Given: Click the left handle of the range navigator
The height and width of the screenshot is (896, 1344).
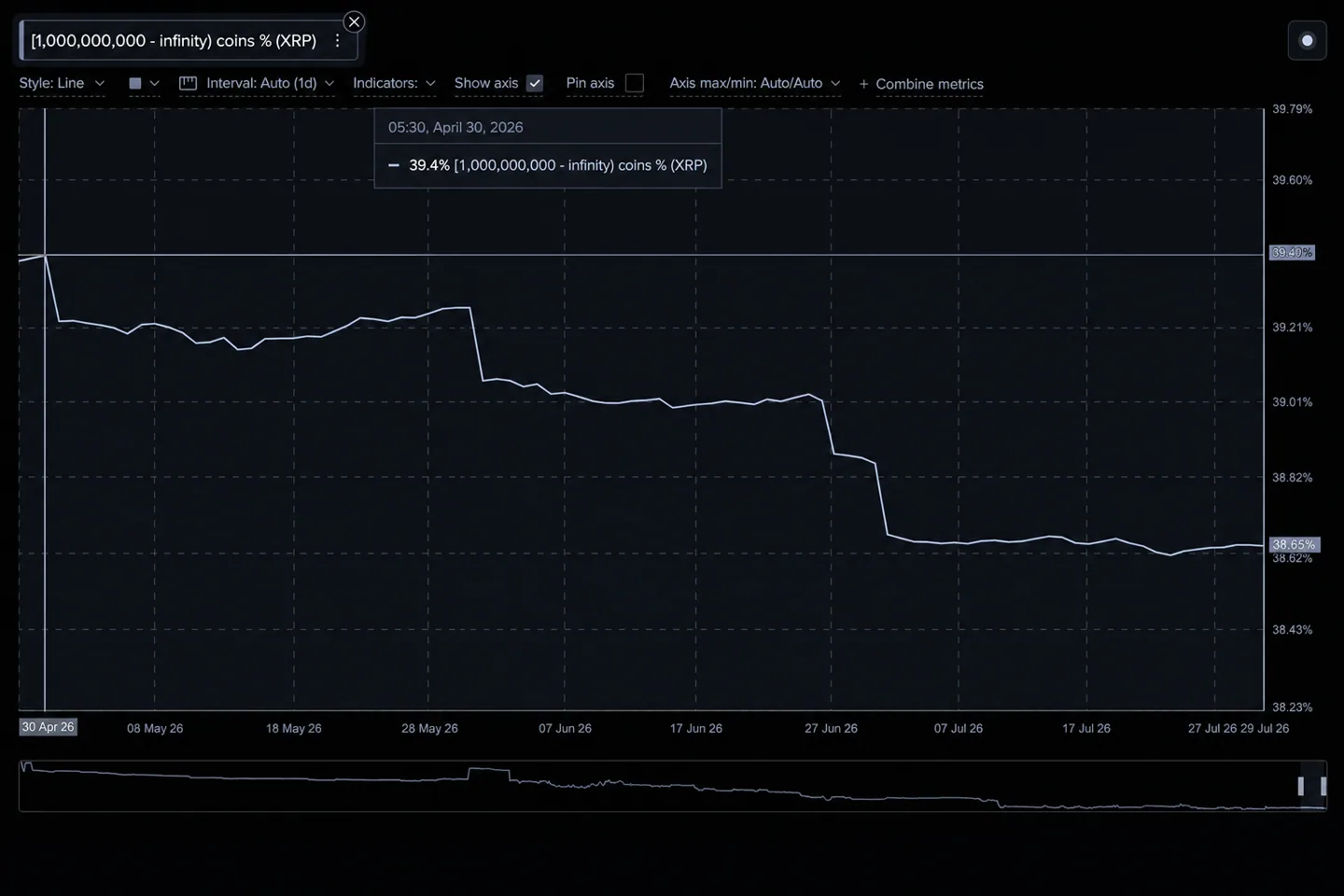Looking at the screenshot, I should tap(1300, 786).
